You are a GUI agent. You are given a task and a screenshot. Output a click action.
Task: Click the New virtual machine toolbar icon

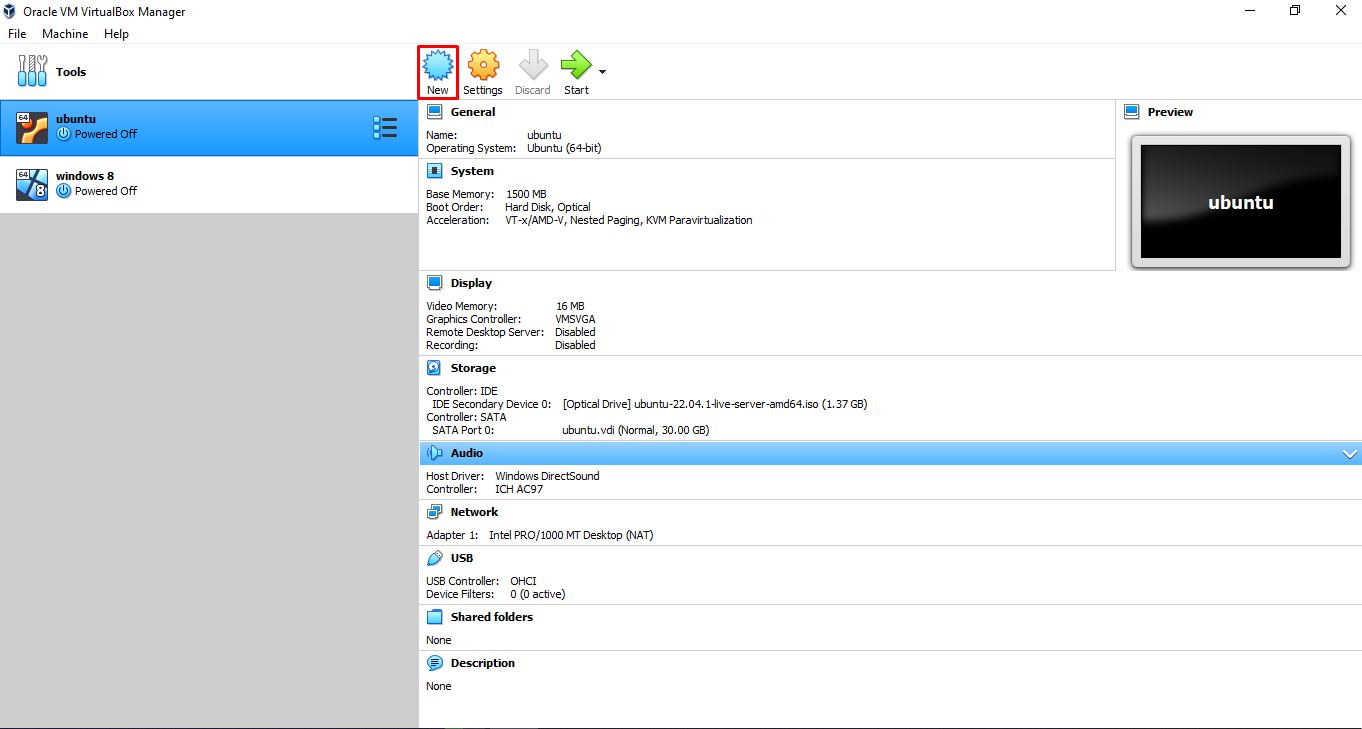438,66
